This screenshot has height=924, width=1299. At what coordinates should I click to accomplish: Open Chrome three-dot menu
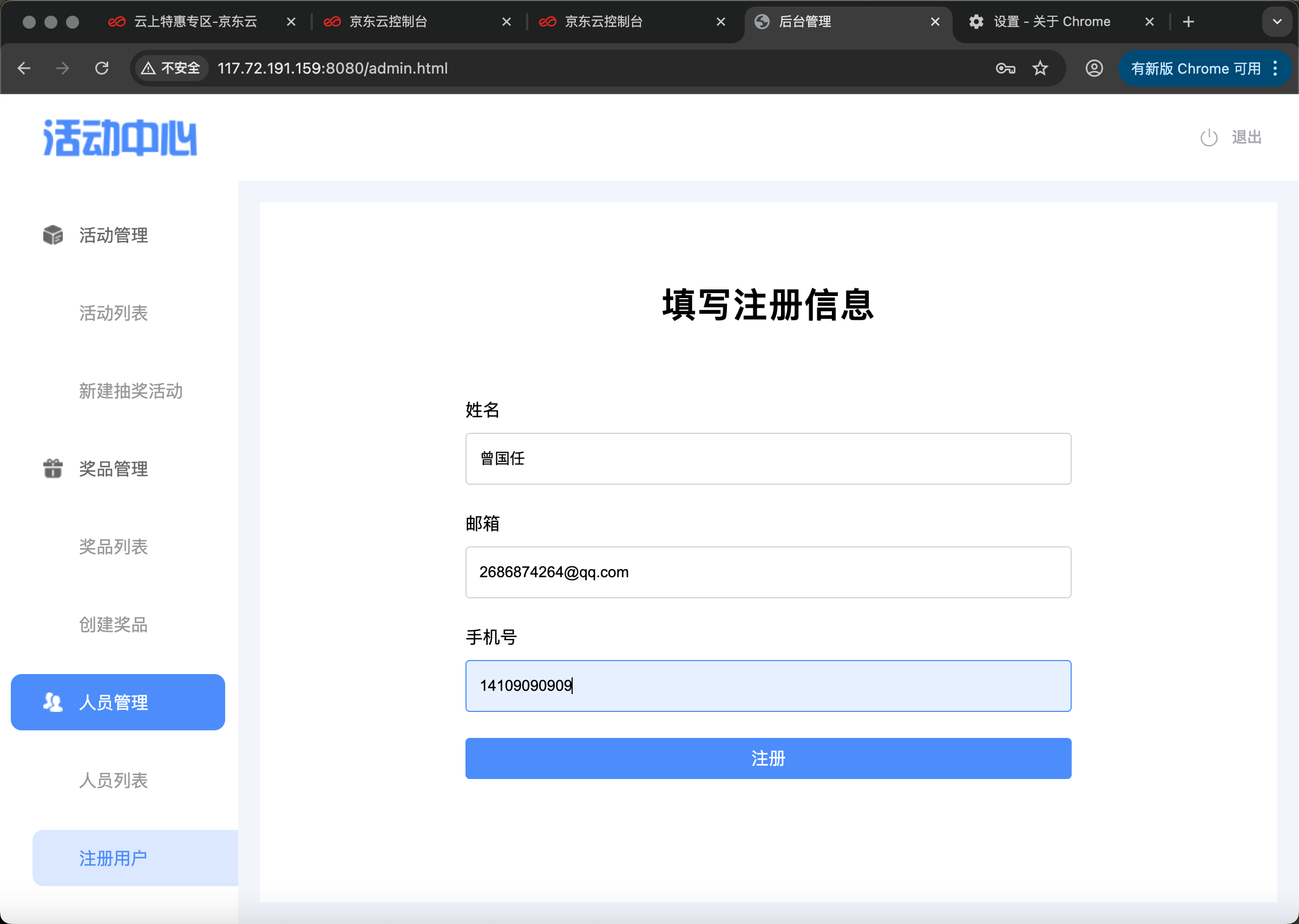click(1275, 68)
